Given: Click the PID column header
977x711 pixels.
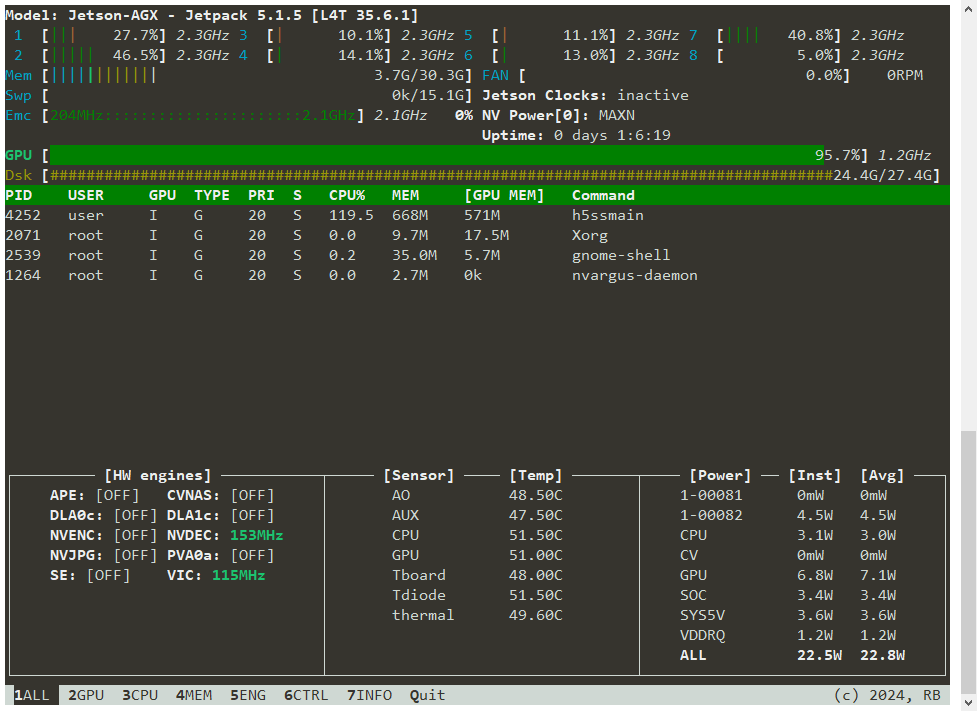Looking at the screenshot, I should [x=19, y=195].
